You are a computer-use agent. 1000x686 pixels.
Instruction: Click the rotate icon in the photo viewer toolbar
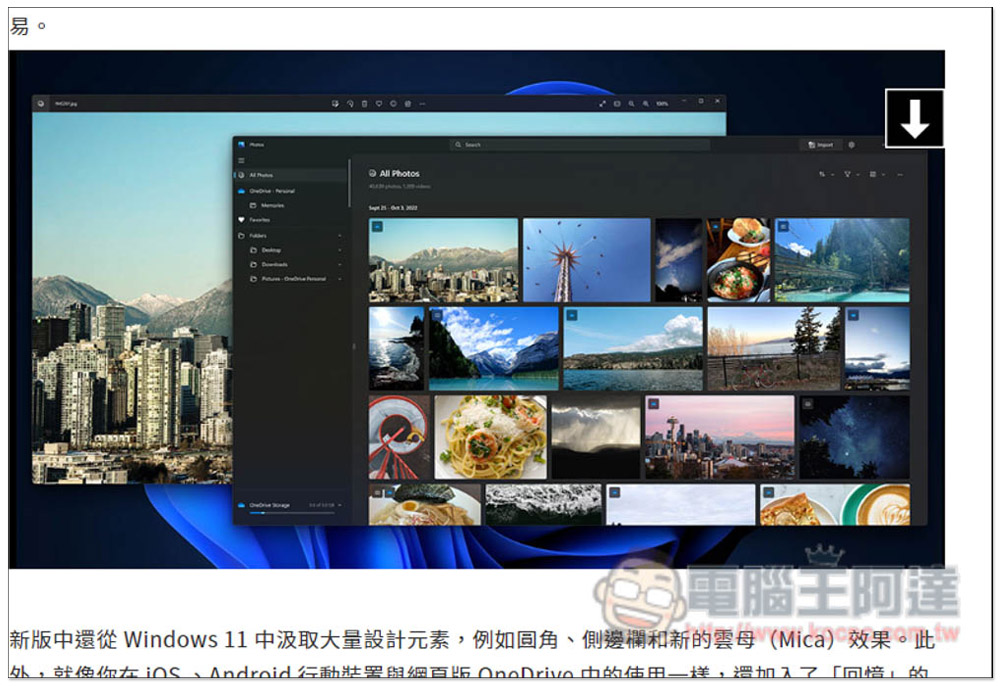[x=349, y=103]
